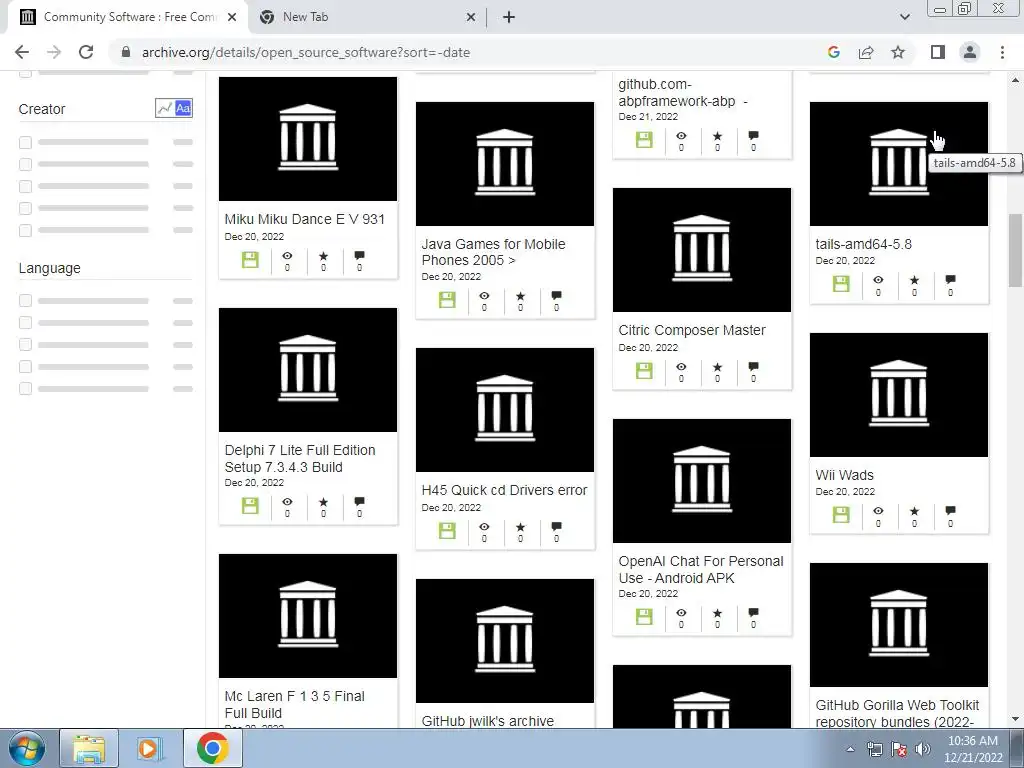Open the Windows Start menu
Viewport: 1024px width, 768px height.
pyautogui.click(x=27, y=748)
